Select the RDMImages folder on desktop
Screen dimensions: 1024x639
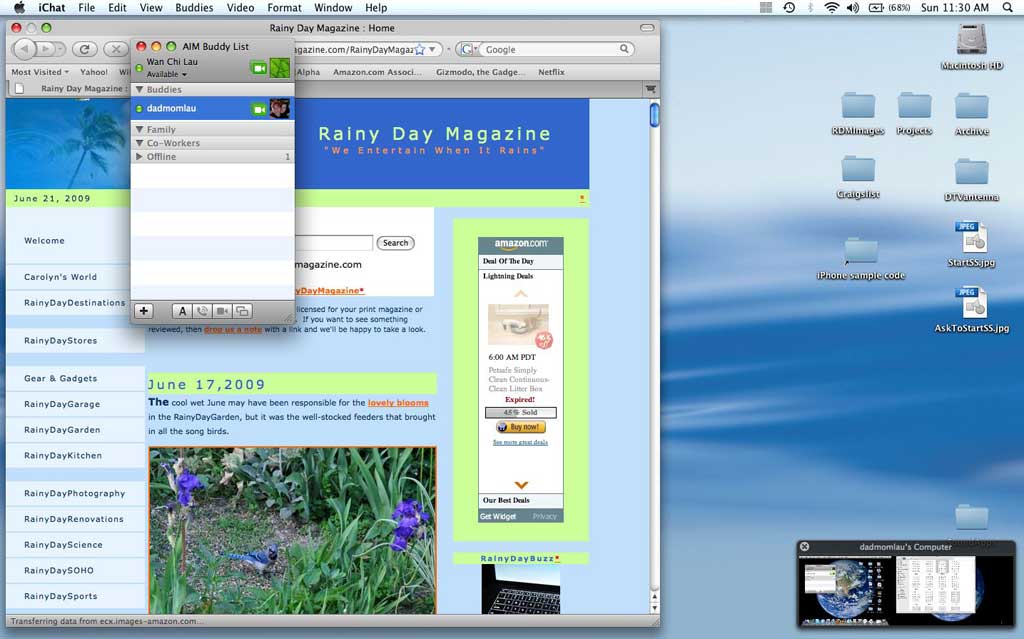point(857,106)
